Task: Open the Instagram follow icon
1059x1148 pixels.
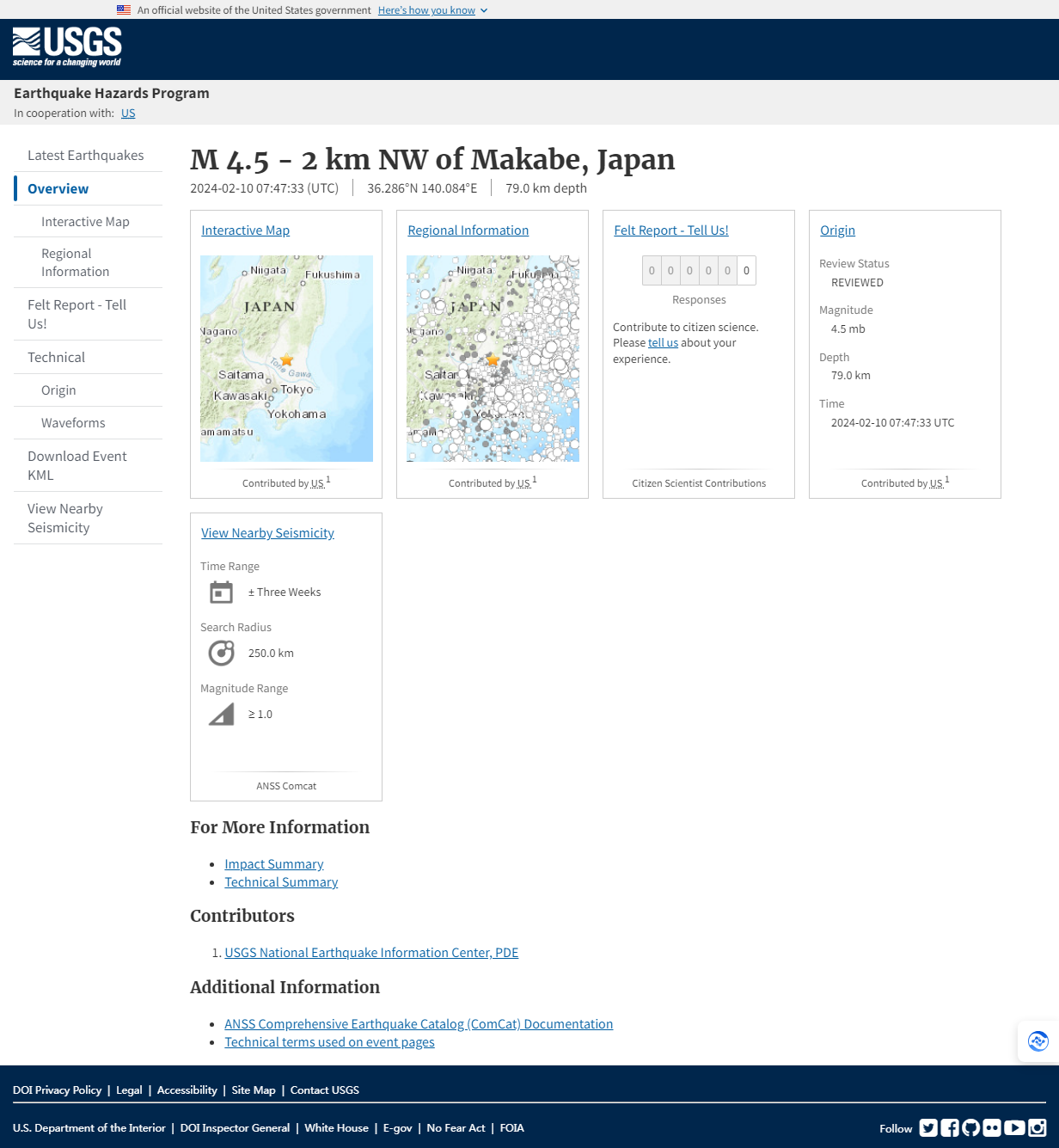Action: click(1038, 1127)
